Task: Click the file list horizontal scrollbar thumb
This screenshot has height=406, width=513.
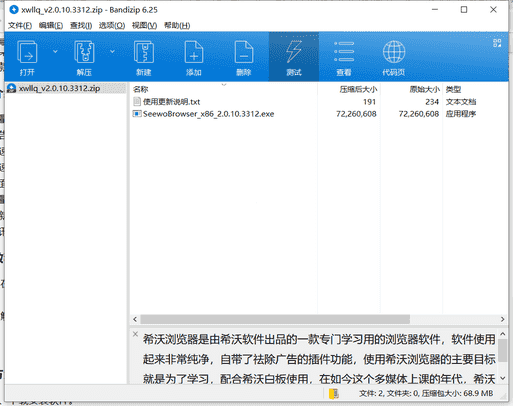Action: [275, 319]
